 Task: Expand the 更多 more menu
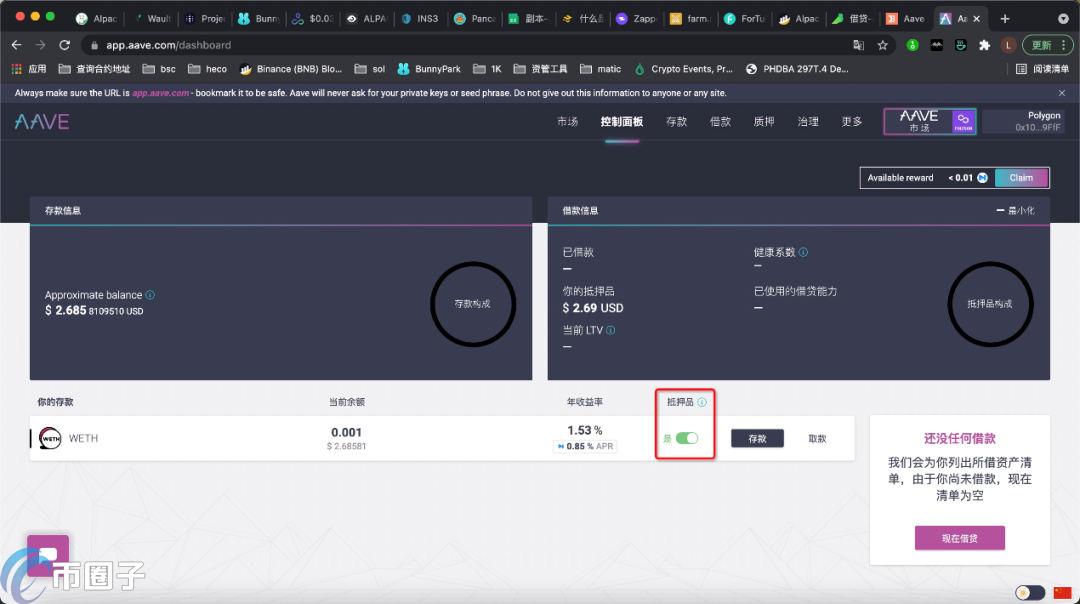coord(851,121)
